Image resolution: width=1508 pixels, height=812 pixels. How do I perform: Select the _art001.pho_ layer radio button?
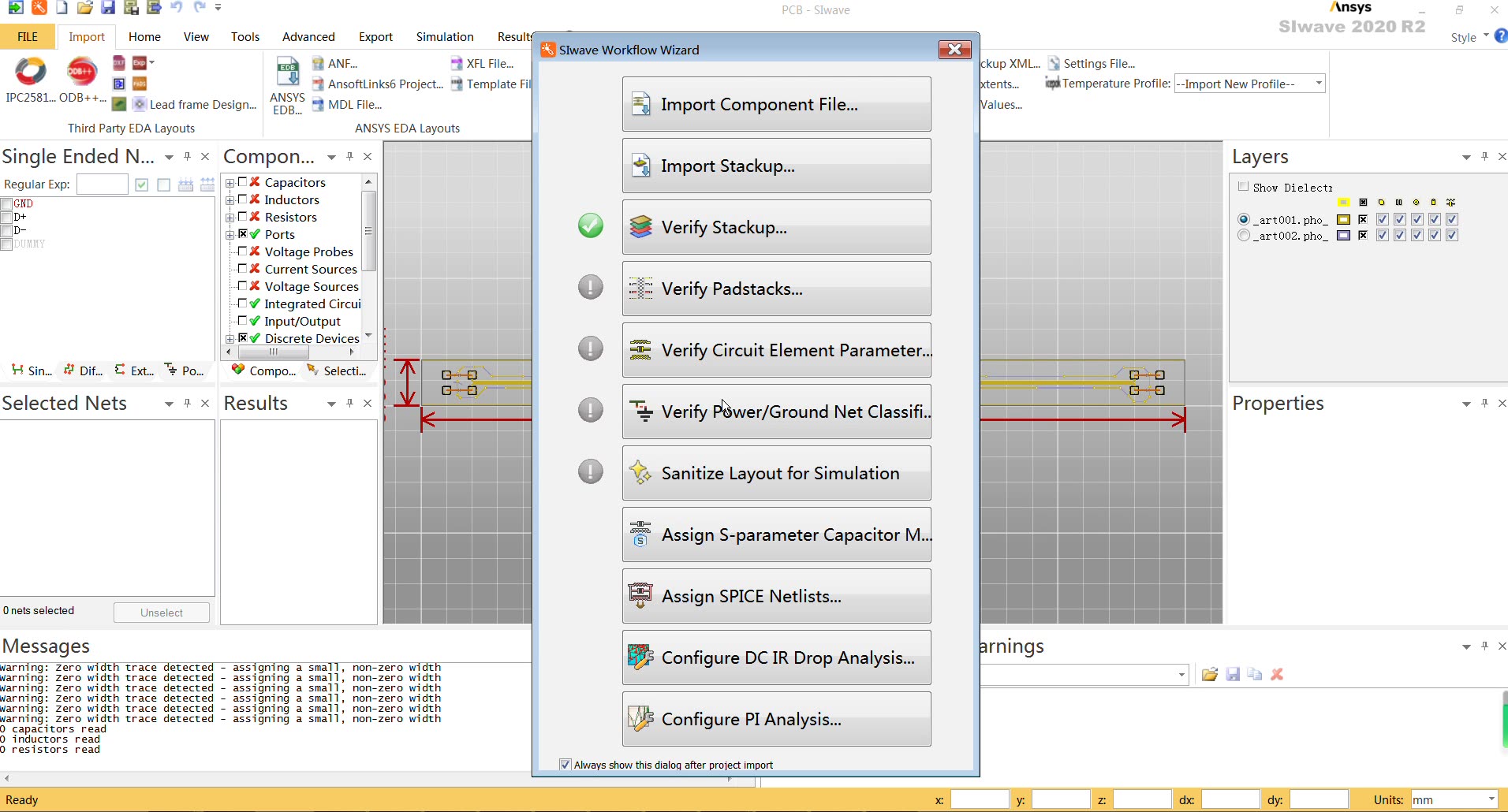click(x=1244, y=219)
